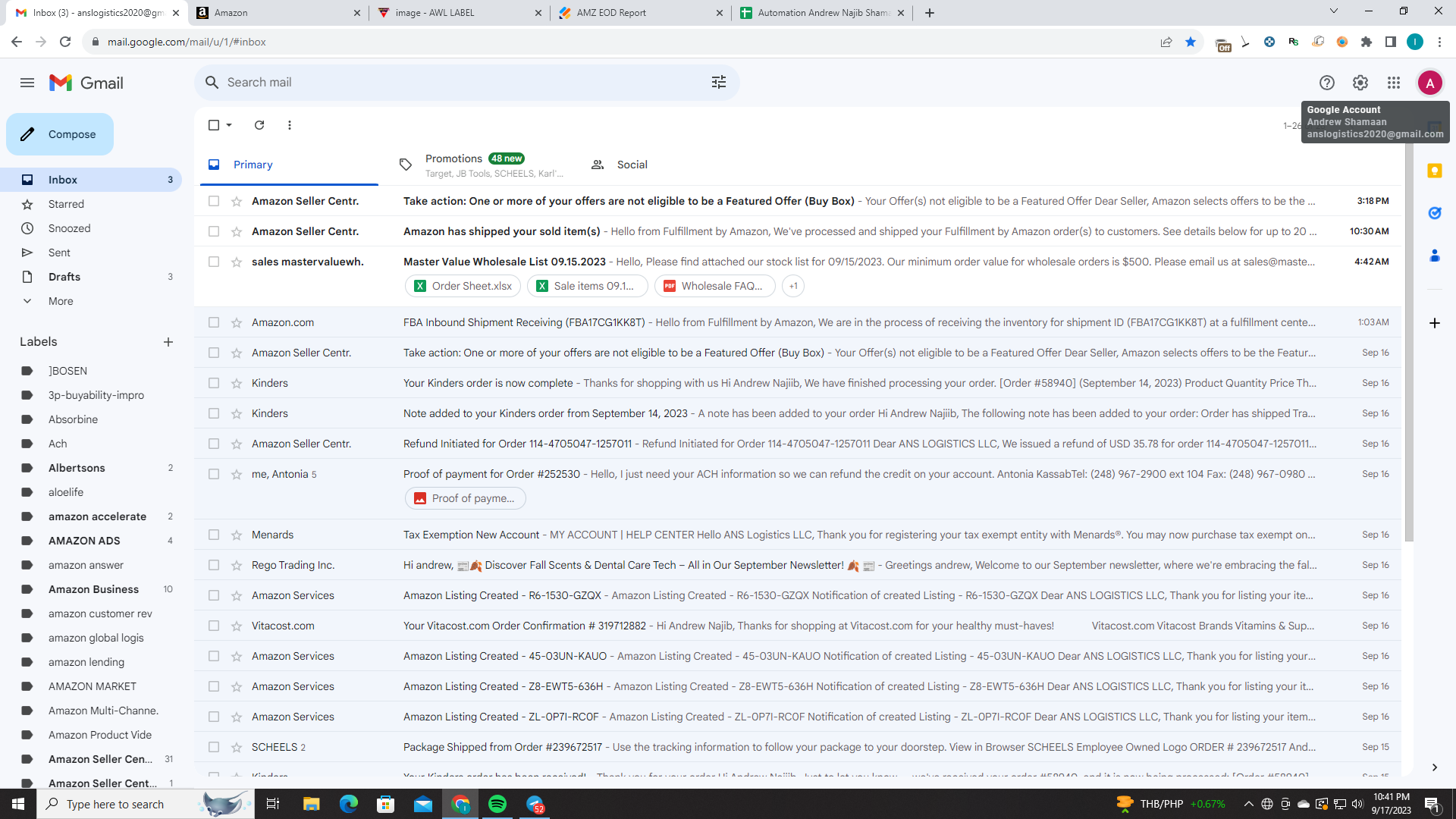Image resolution: width=1456 pixels, height=819 pixels.
Task: Click the Compose button
Action: [60, 134]
